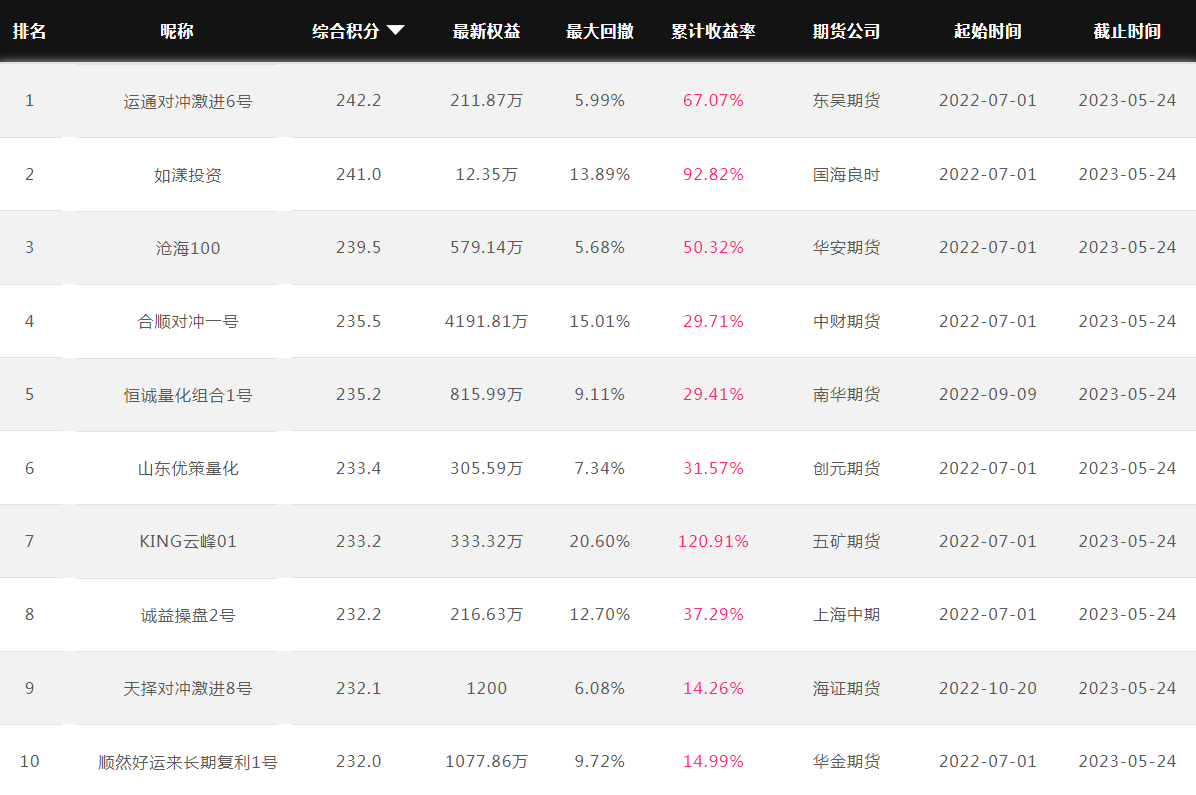Viewport: 1196px width, 795px height.
Task: Open the 运通对冲激进6号 entry
Action: [x=188, y=101]
